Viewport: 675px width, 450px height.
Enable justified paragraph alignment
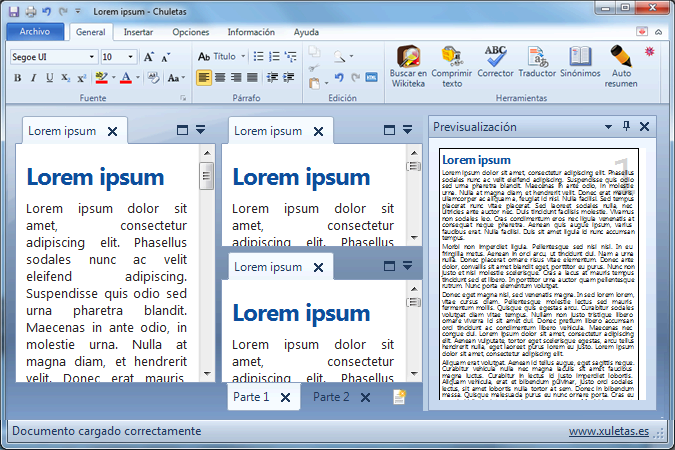click(x=252, y=78)
